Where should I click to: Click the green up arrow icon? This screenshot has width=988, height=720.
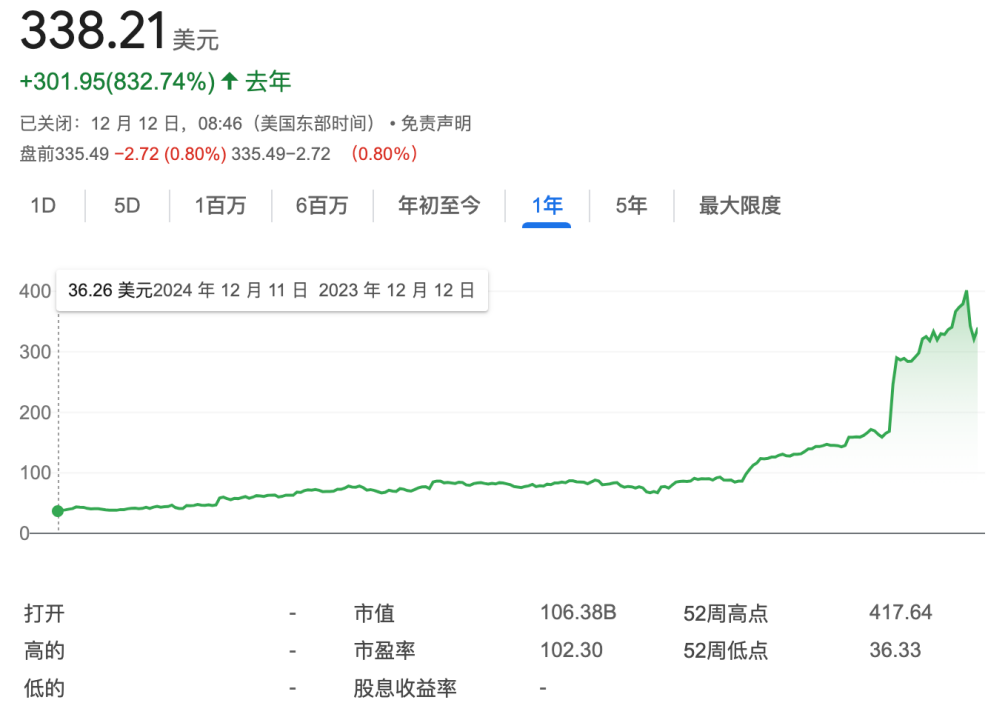[230, 82]
